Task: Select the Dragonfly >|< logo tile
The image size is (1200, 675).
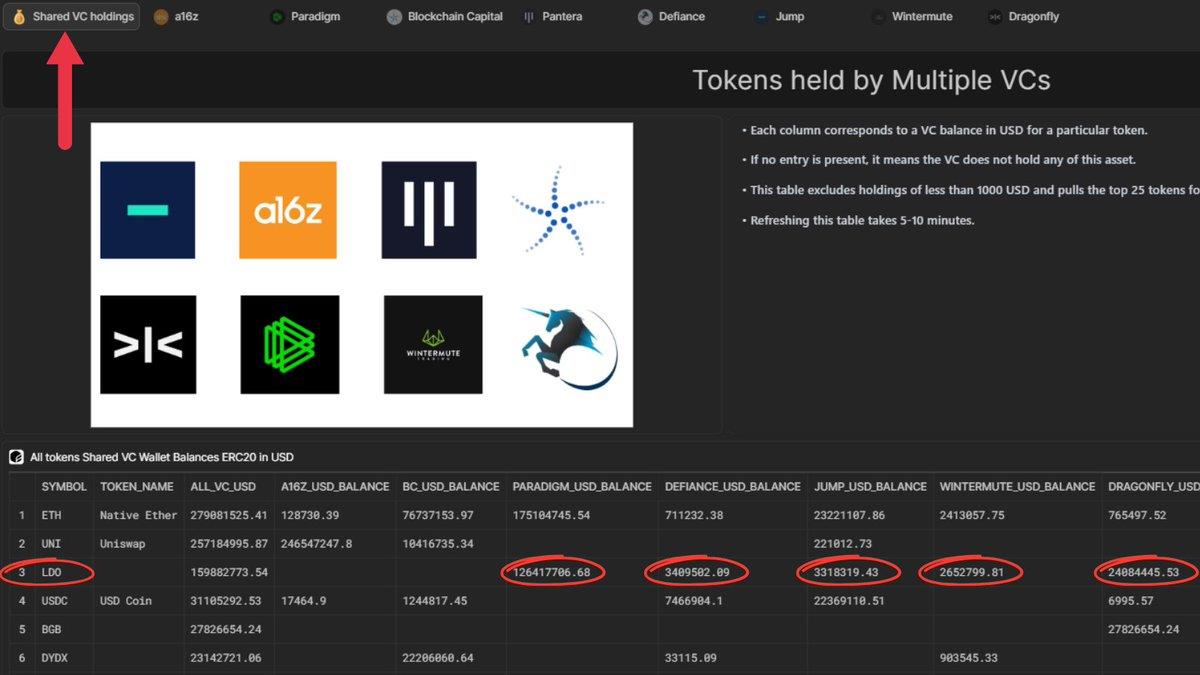Action: 148,344
